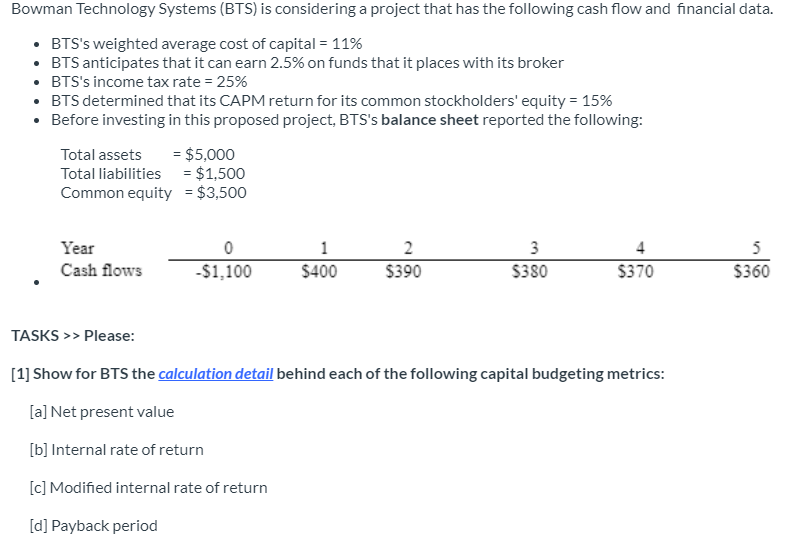Click the $370 cash flow for Year 4
807x546 pixels.
(635, 272)
